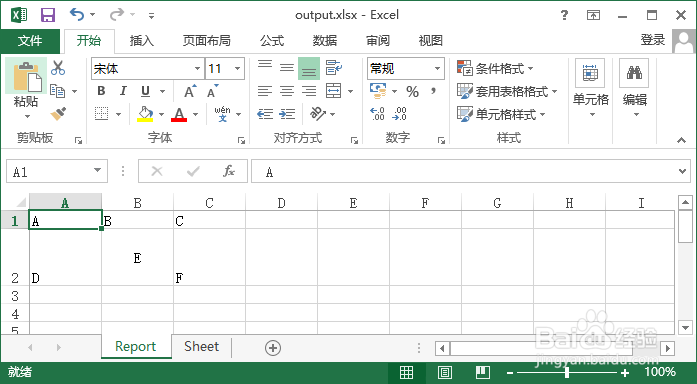
Task: Click the zoom slider handle
Action: 567,372
